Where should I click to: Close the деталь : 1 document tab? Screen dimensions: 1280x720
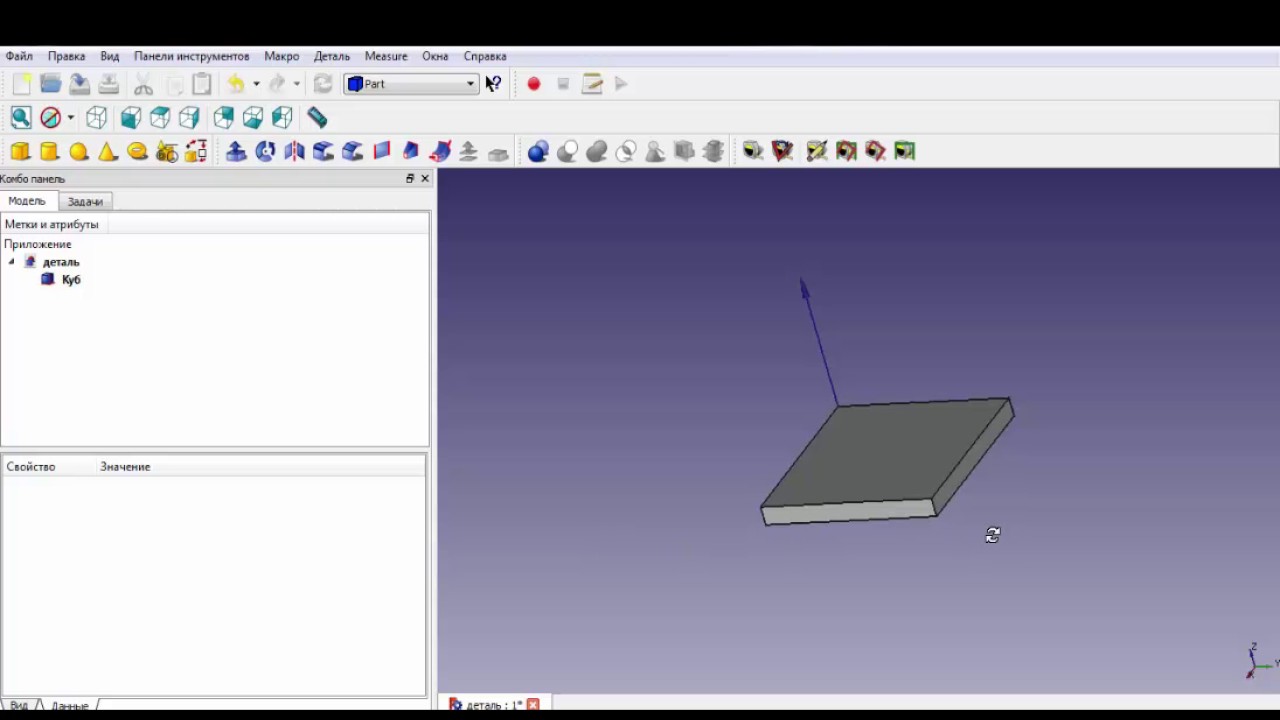(533, 705)
